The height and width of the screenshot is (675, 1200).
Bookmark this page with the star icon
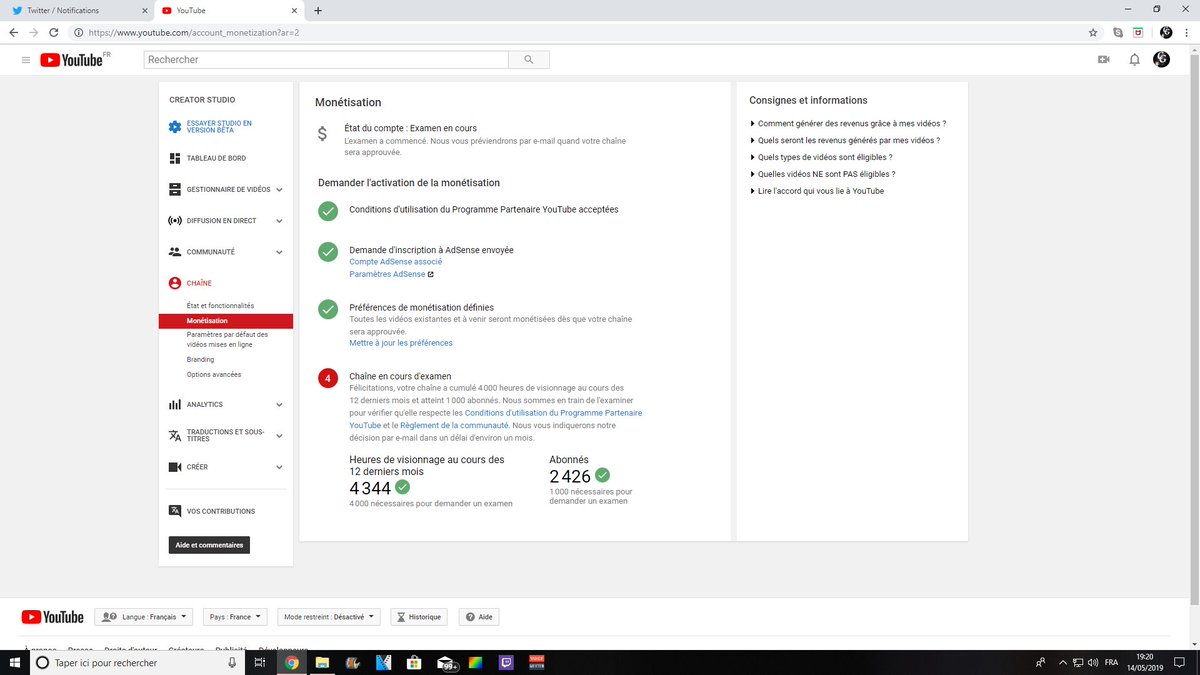(1093, 32)
